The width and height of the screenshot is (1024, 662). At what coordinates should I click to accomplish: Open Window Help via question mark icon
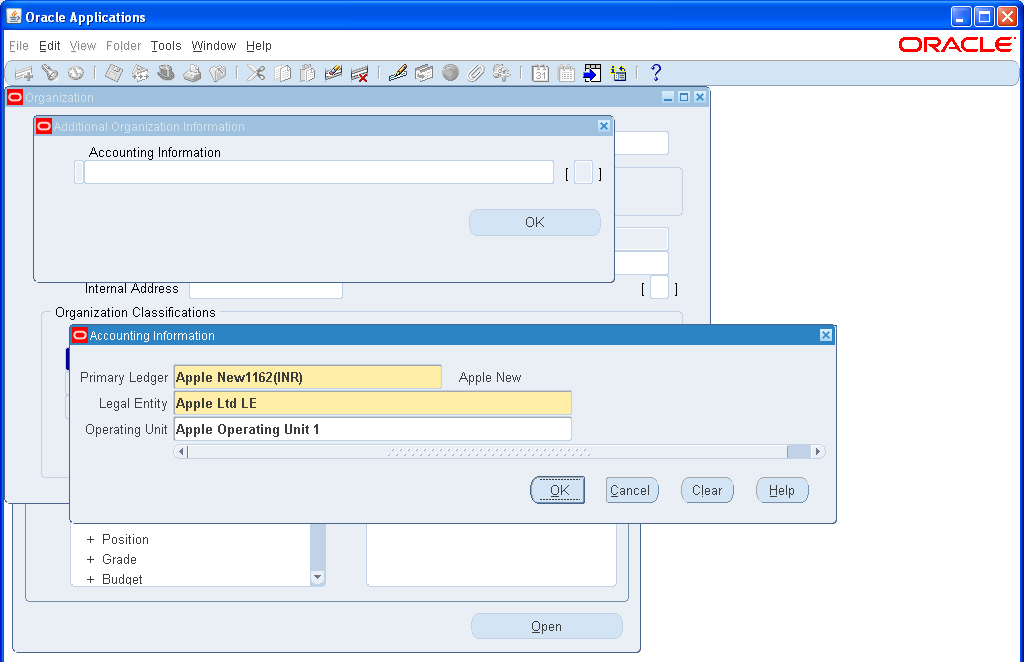(x=655, y=72)
